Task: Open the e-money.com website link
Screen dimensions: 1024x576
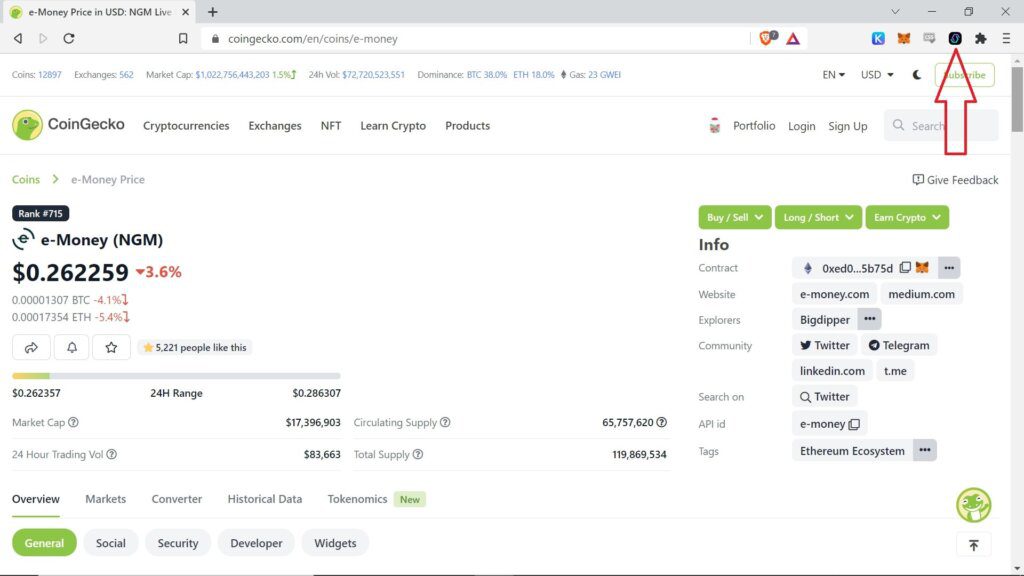Action: pyautogui.click(x=834, y=294)
